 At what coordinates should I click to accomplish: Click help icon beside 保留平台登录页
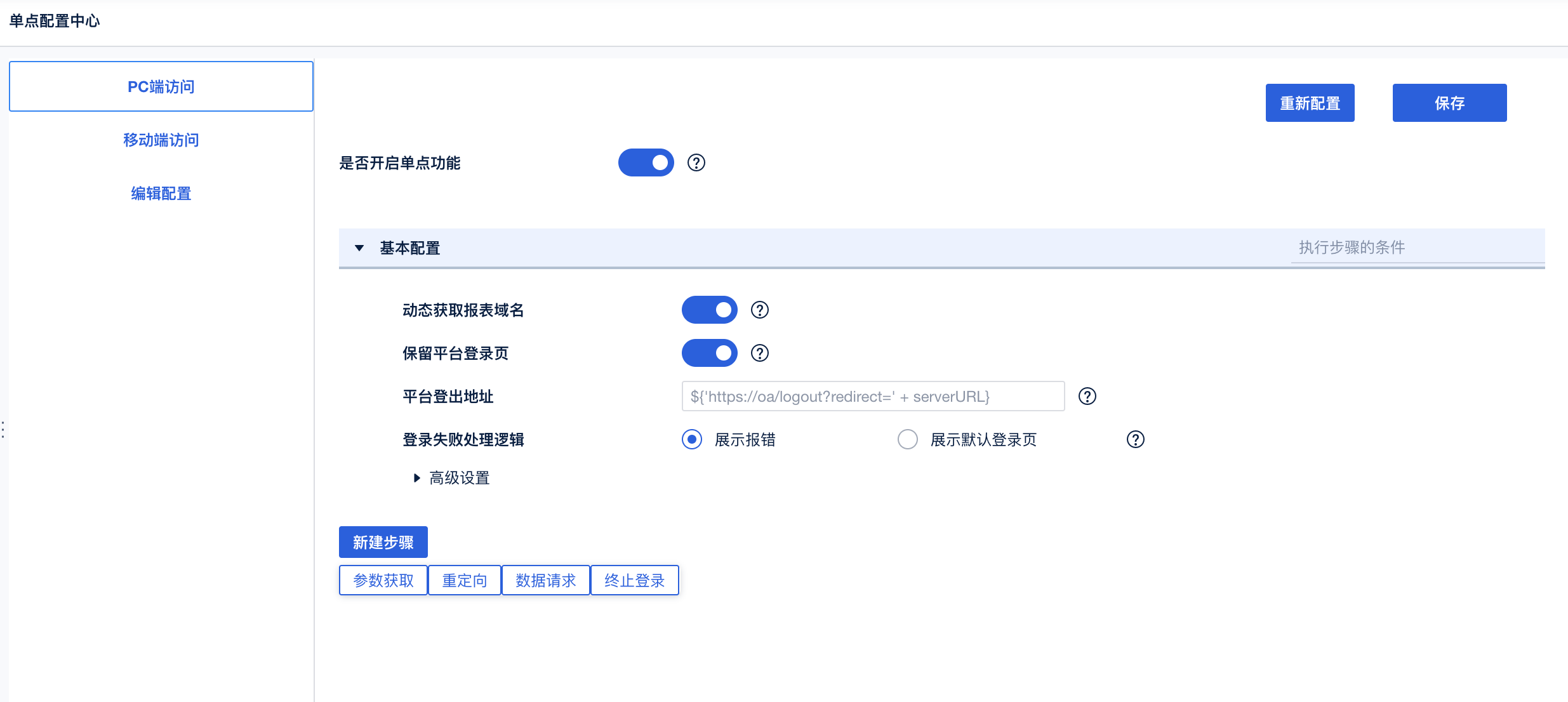759,353
